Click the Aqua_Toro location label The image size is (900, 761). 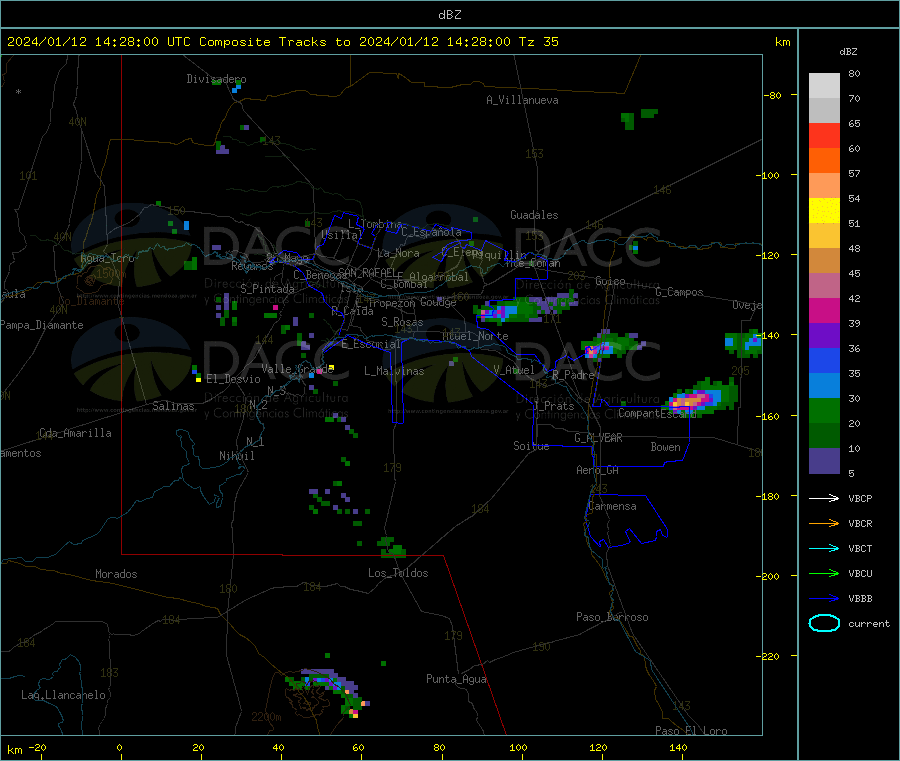pyautogui.click(x=107, y=258)
